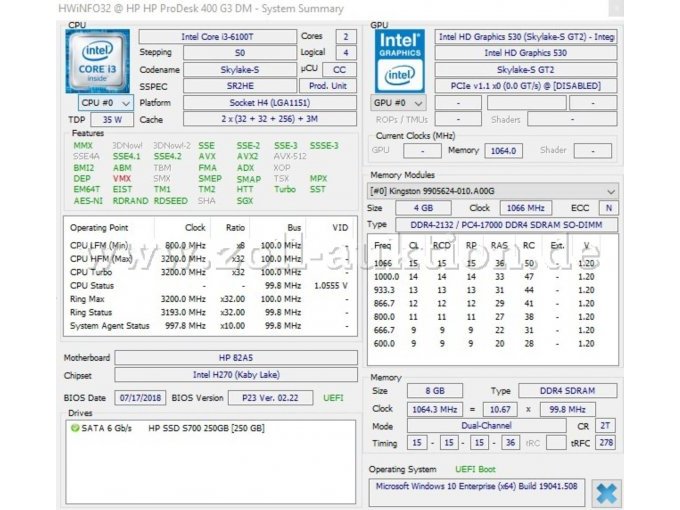Image resolution: width=680 pixels, height=510 pixels.
Task: Click the AVX2 feature flag
Action: [x=247, y=156]
